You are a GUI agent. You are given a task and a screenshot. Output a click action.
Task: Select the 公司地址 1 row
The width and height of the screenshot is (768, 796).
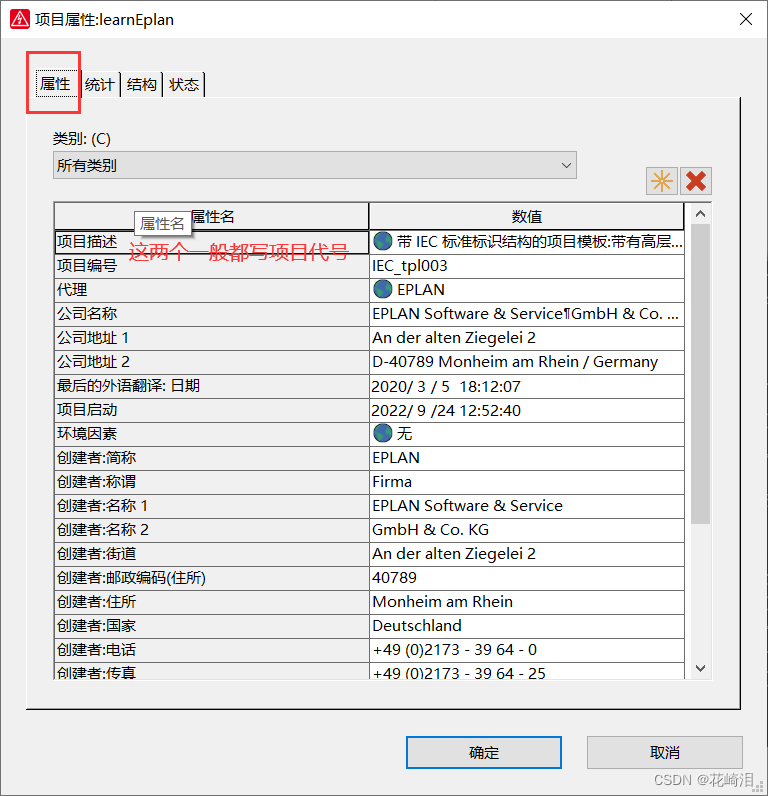[211, 338]
